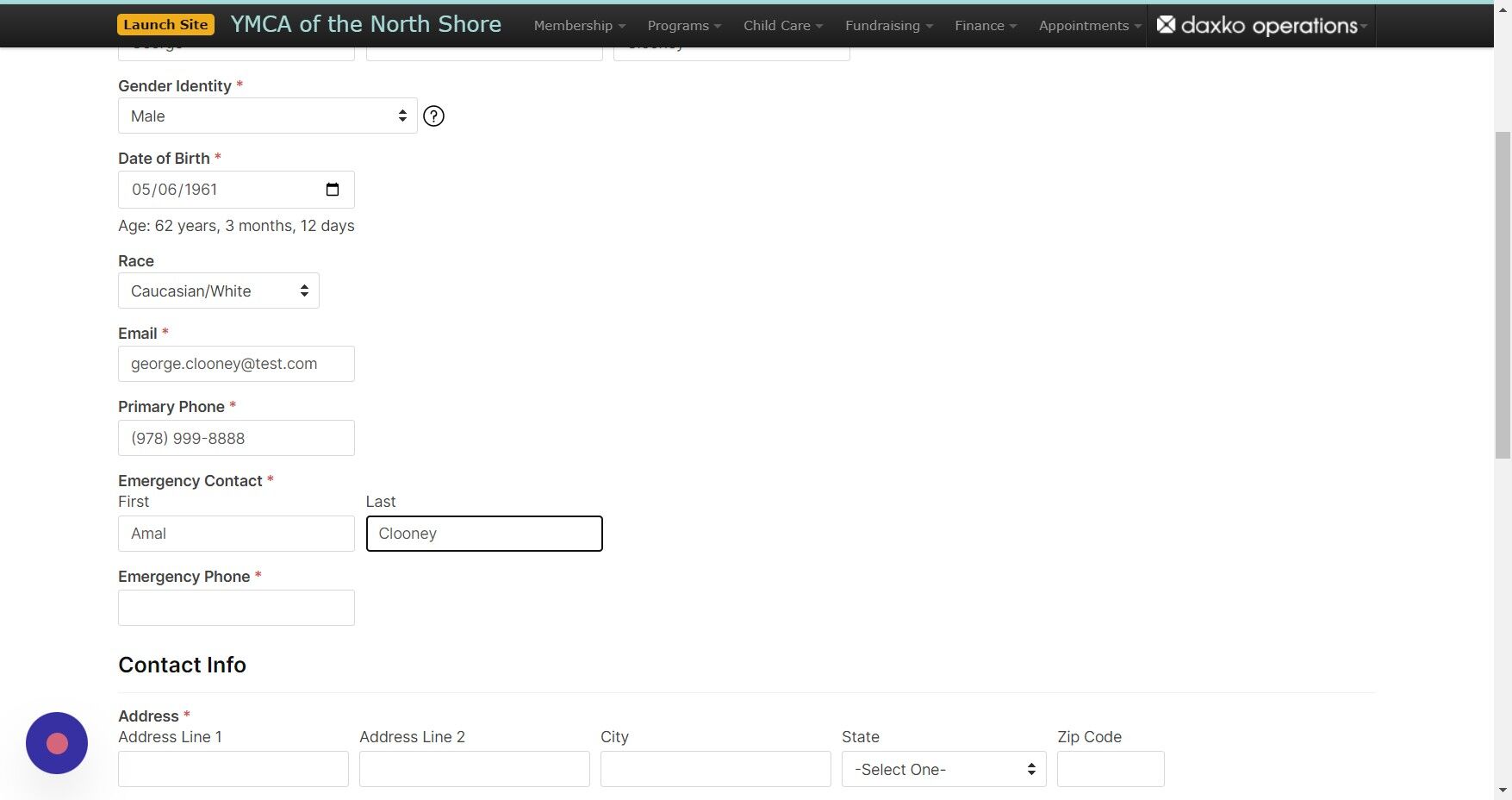Open the chat support bubble
Viewport: 1512px width, 800px height.
coord(56,742)
